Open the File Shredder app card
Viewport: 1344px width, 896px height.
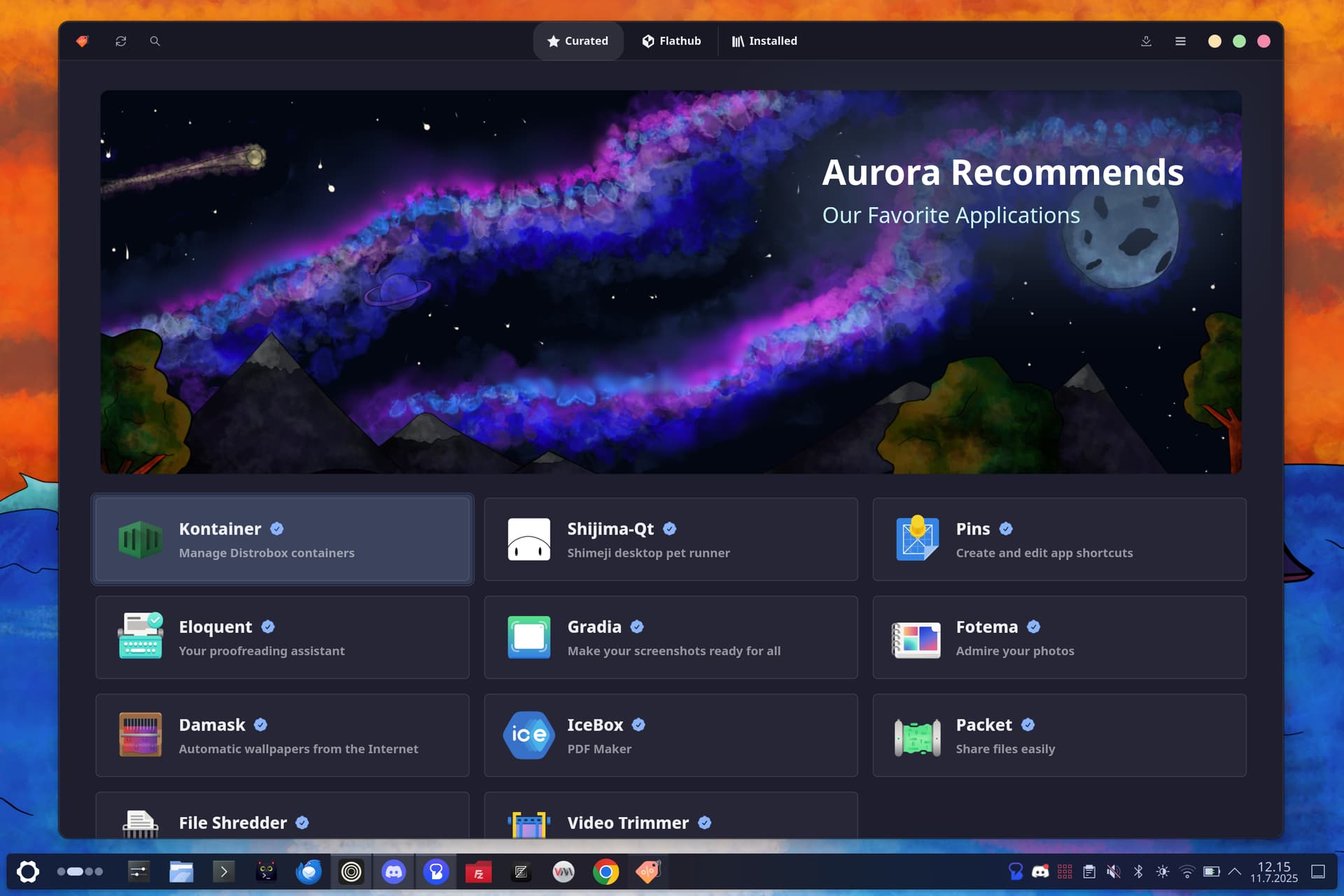(x=282, y=815)
